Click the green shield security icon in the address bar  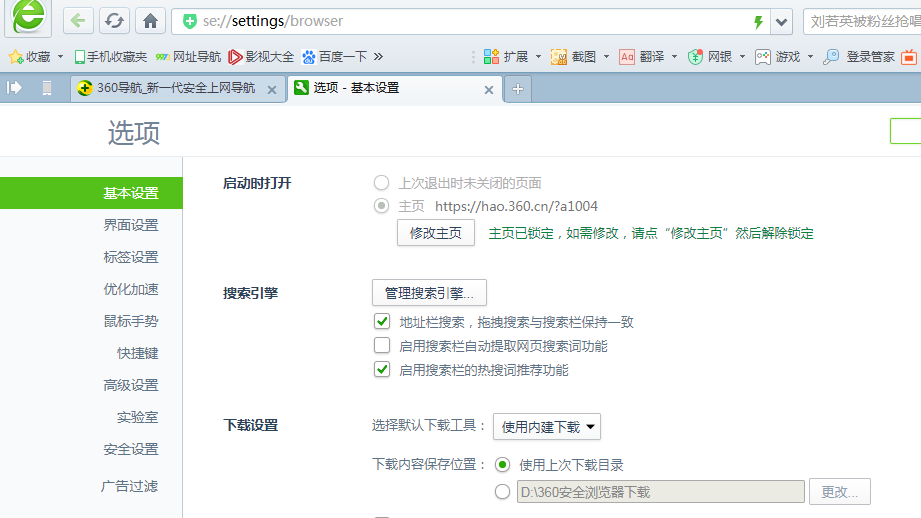190,22
